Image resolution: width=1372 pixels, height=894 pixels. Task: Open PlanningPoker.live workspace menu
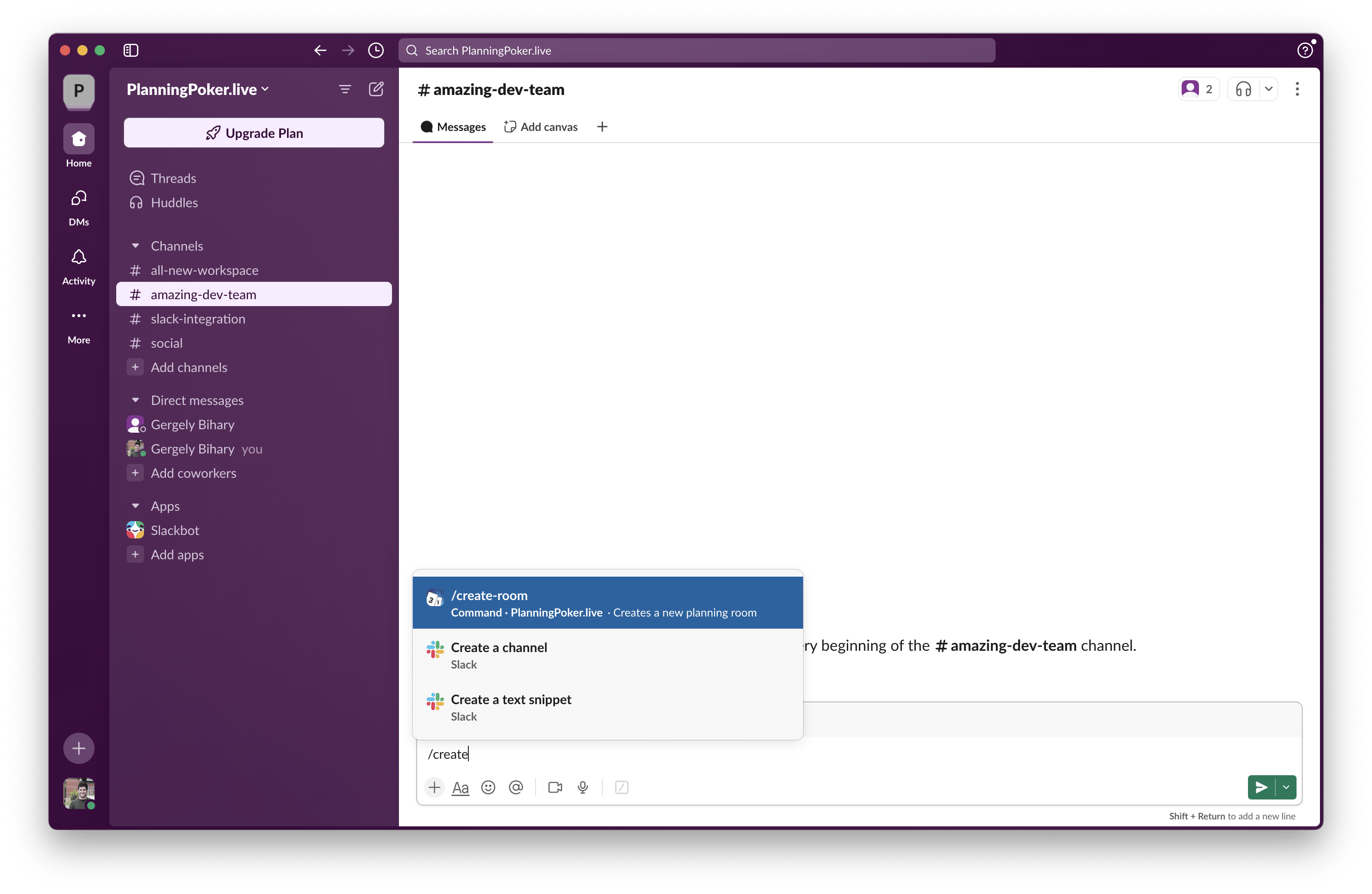[198, 89]
